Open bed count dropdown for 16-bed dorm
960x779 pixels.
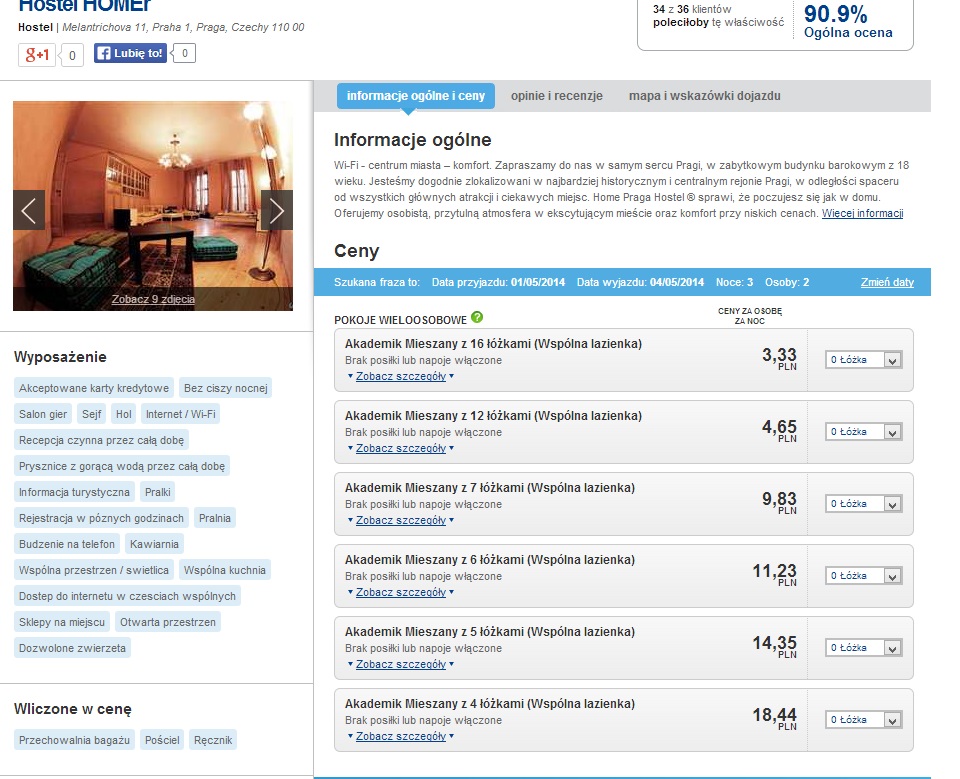click(x=863, y=360)
